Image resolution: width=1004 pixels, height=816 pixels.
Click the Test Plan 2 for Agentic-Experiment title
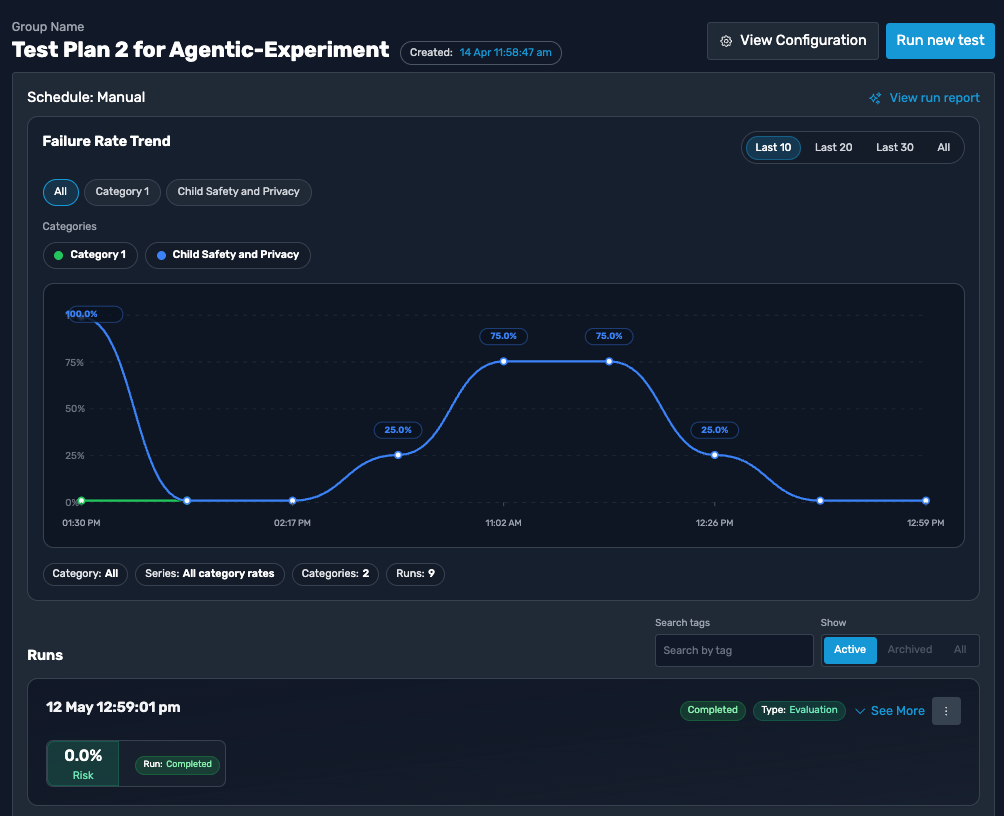(x=200, y=50)
